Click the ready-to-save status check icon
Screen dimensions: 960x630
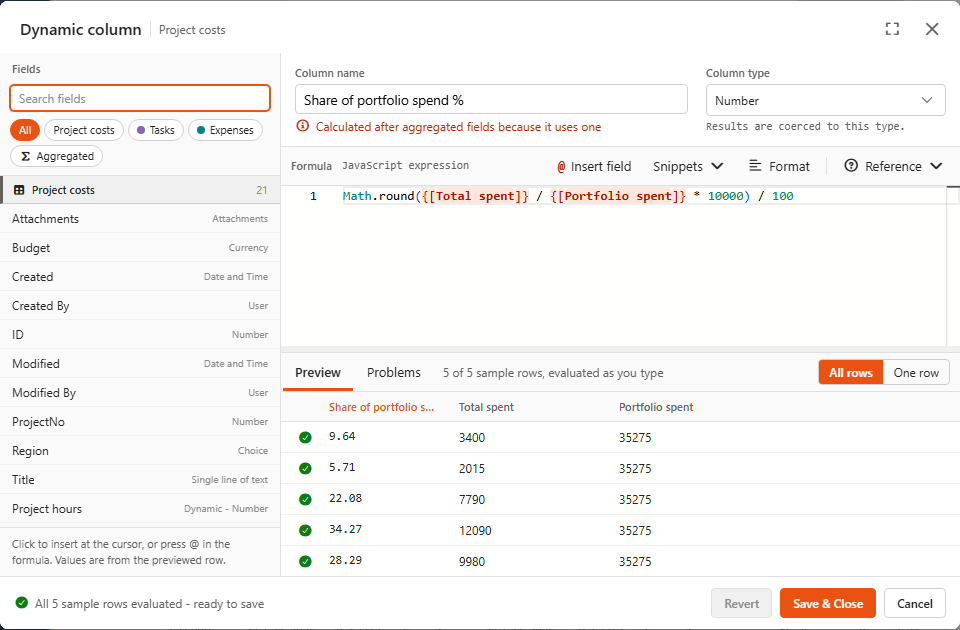tap(21, 602)
